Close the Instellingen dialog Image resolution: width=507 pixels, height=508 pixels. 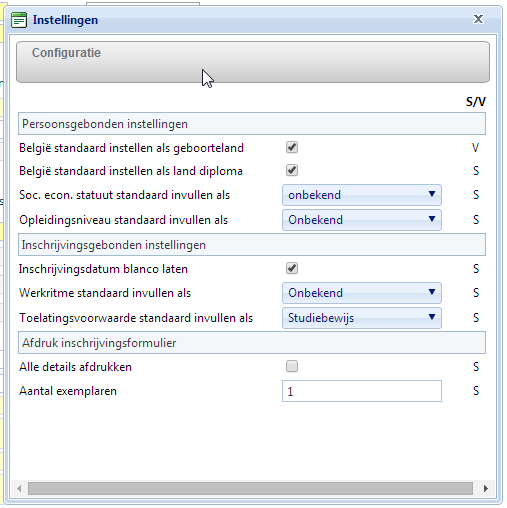click(478, 19)
